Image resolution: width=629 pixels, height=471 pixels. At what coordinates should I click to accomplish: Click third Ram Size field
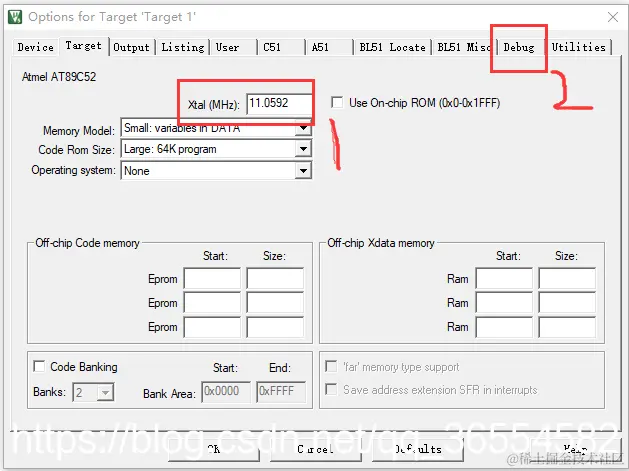(x=567, y=327)
